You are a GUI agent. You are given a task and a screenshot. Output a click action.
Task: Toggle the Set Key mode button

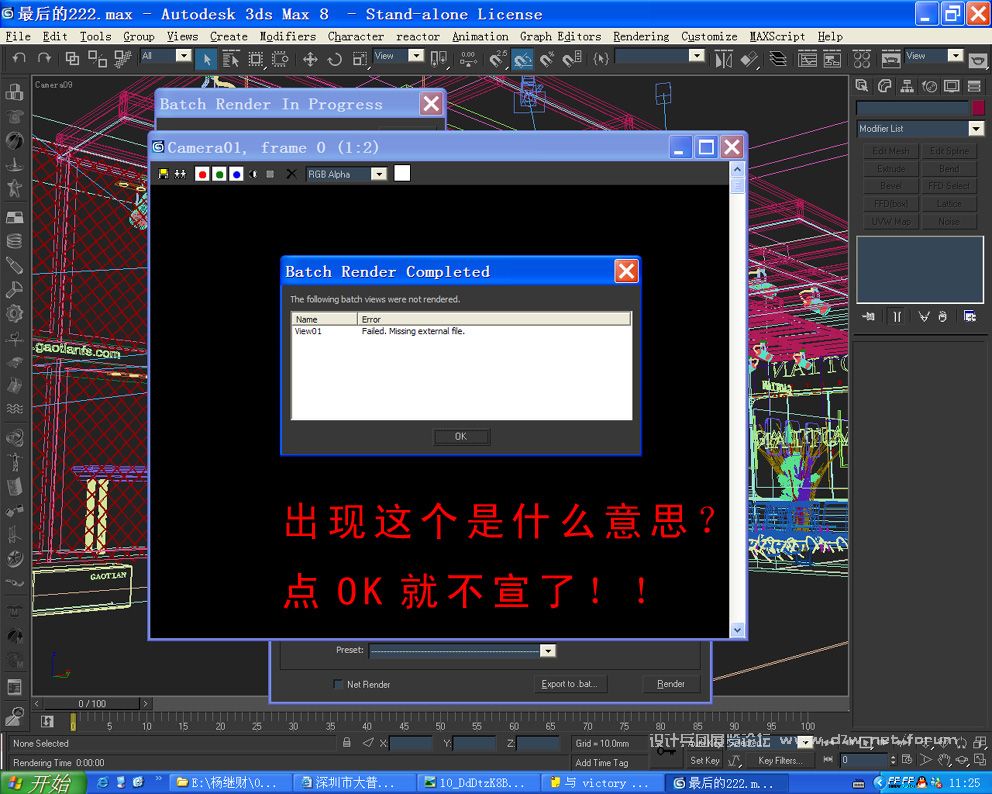704,760
